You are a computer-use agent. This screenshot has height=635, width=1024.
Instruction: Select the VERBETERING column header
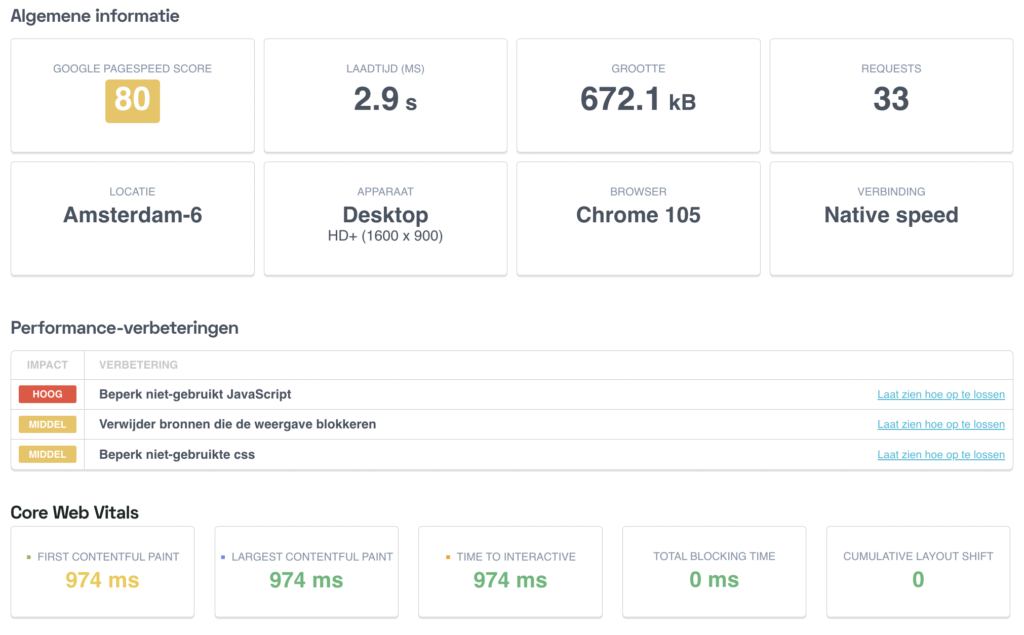138,365
